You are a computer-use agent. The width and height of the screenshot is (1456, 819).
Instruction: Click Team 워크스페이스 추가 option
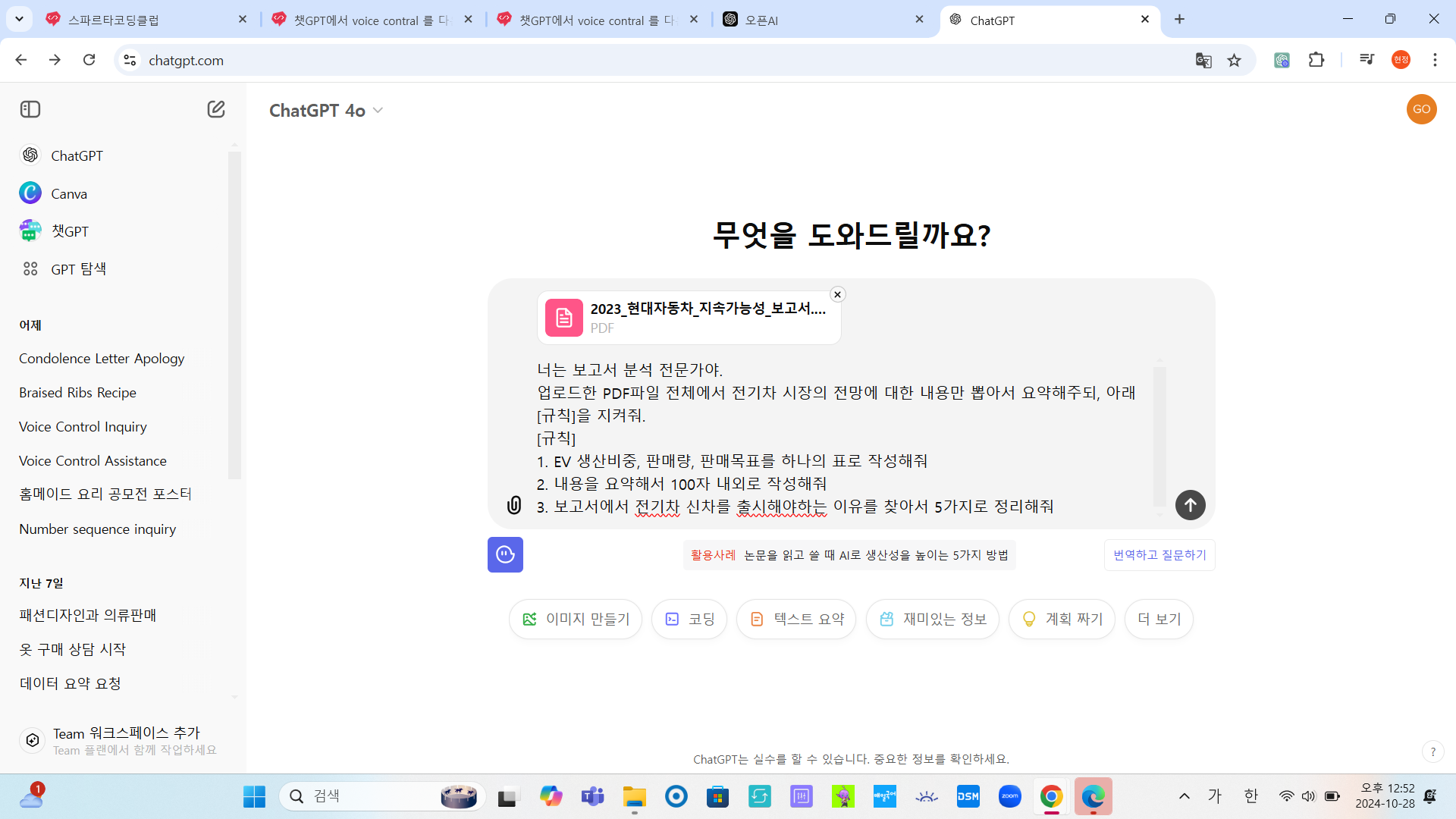click(x=119, y=740)
